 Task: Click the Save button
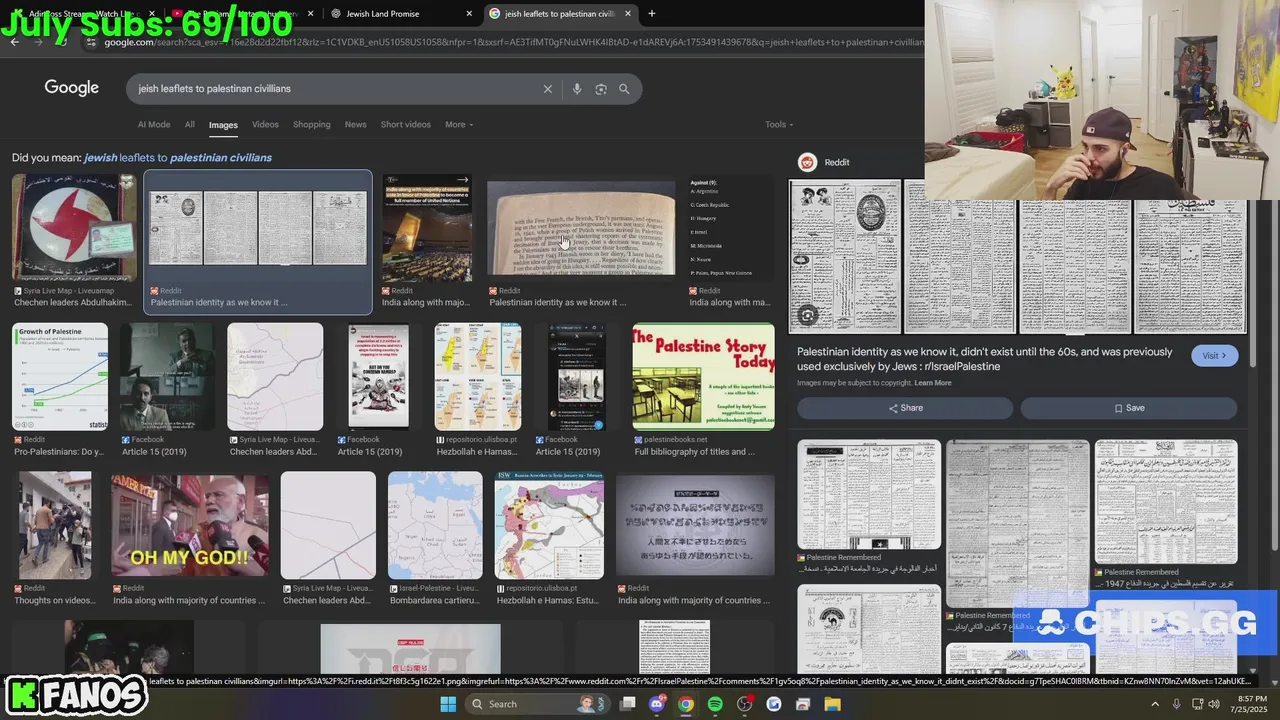point(1129,408)
